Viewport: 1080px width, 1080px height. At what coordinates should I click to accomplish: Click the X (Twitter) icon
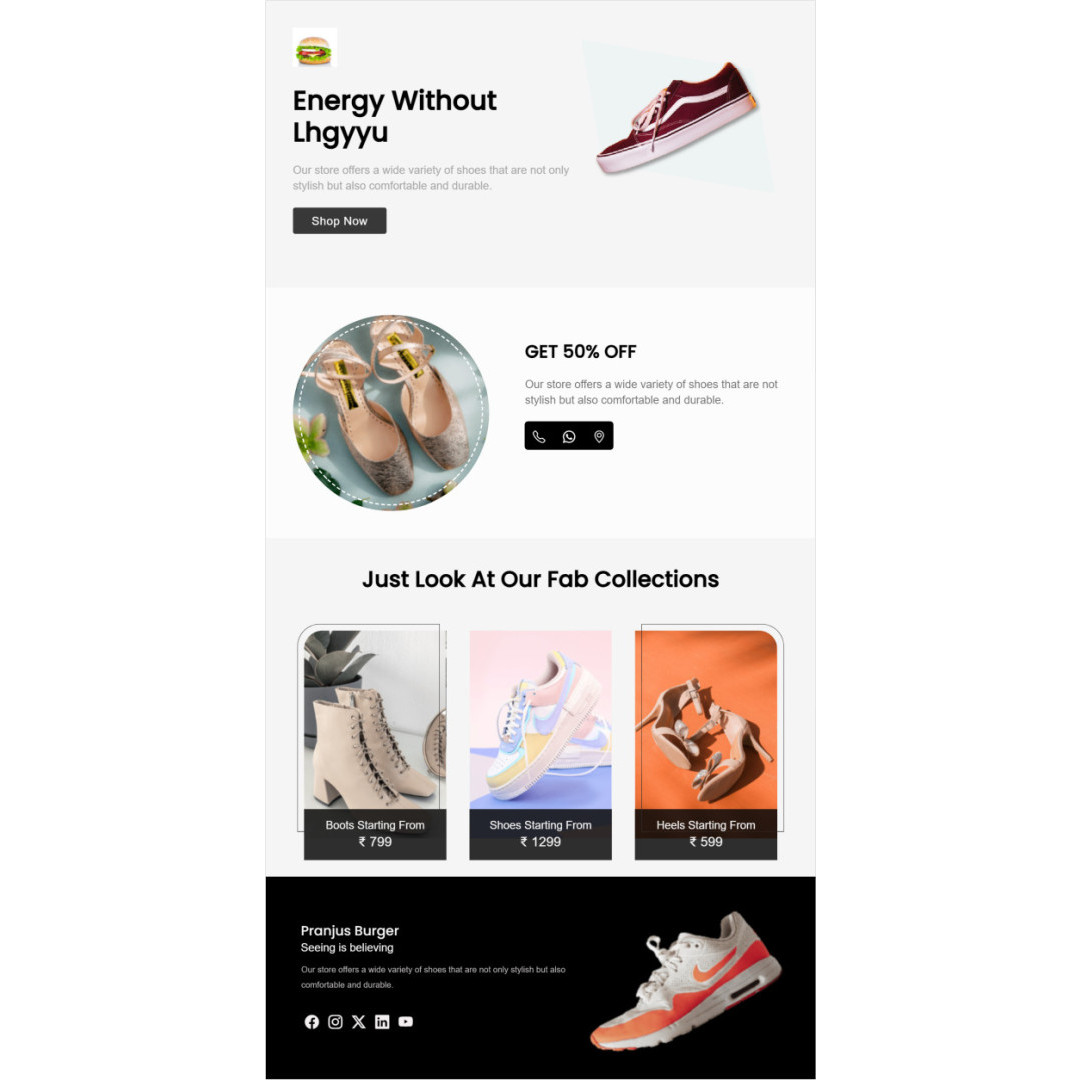pyautogui.click(x=359, y=1022)
